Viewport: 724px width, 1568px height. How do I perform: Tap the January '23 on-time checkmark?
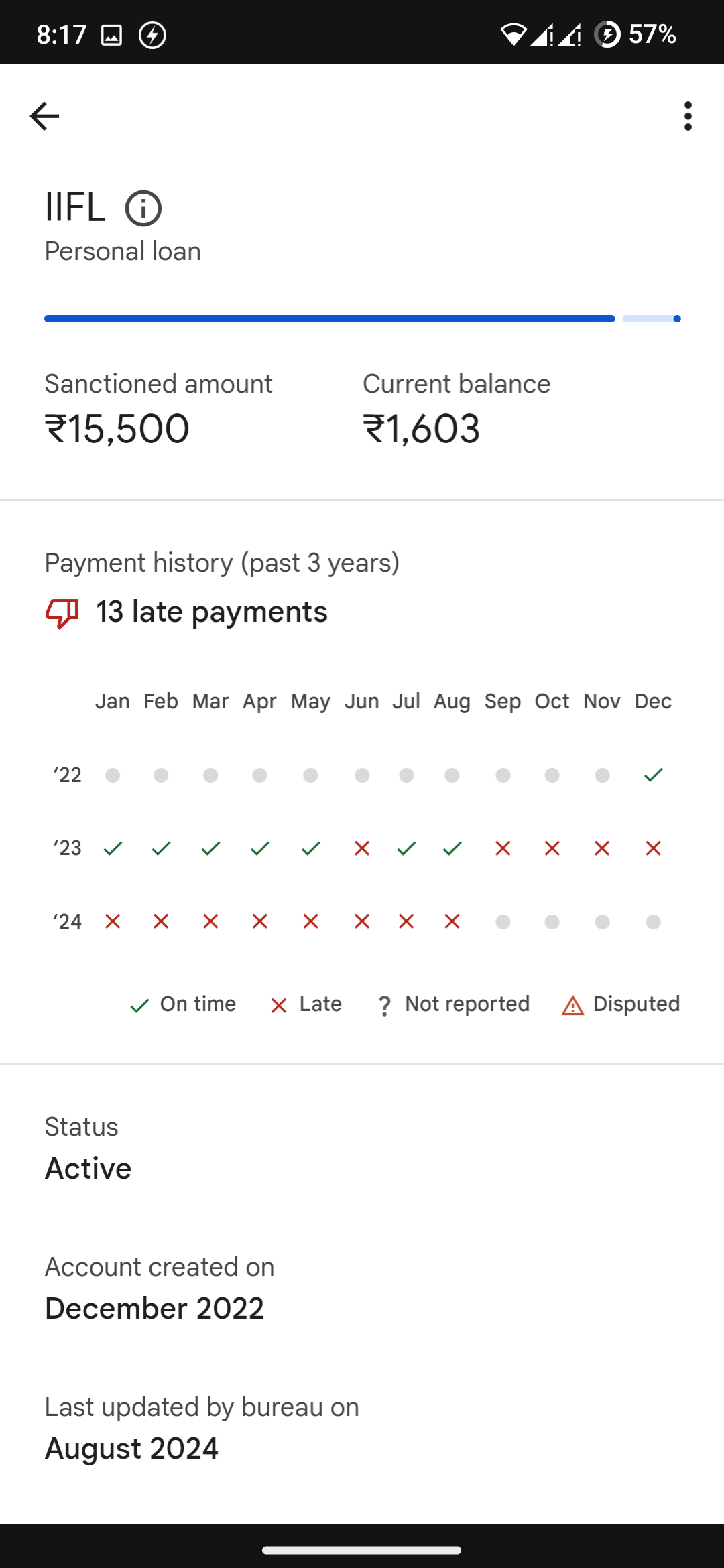tap(113, 848)
